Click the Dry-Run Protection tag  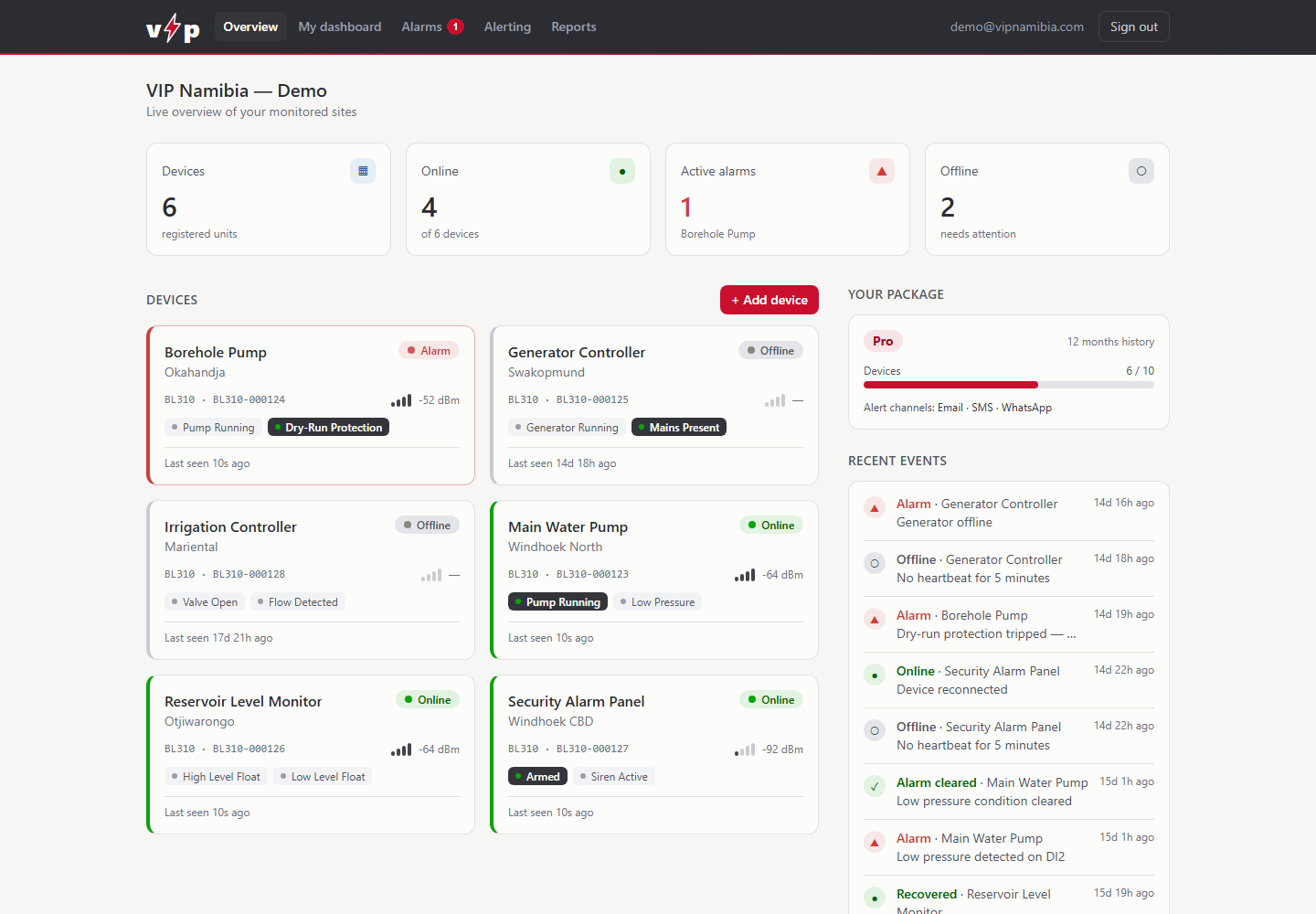[328, 427]
